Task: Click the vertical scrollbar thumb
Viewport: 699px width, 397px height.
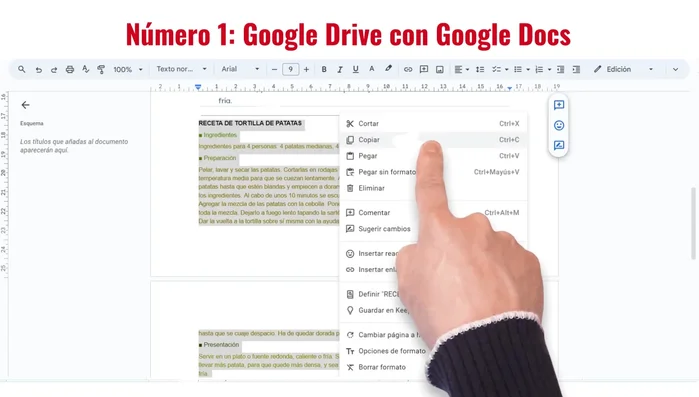Action: coord(693,223)
